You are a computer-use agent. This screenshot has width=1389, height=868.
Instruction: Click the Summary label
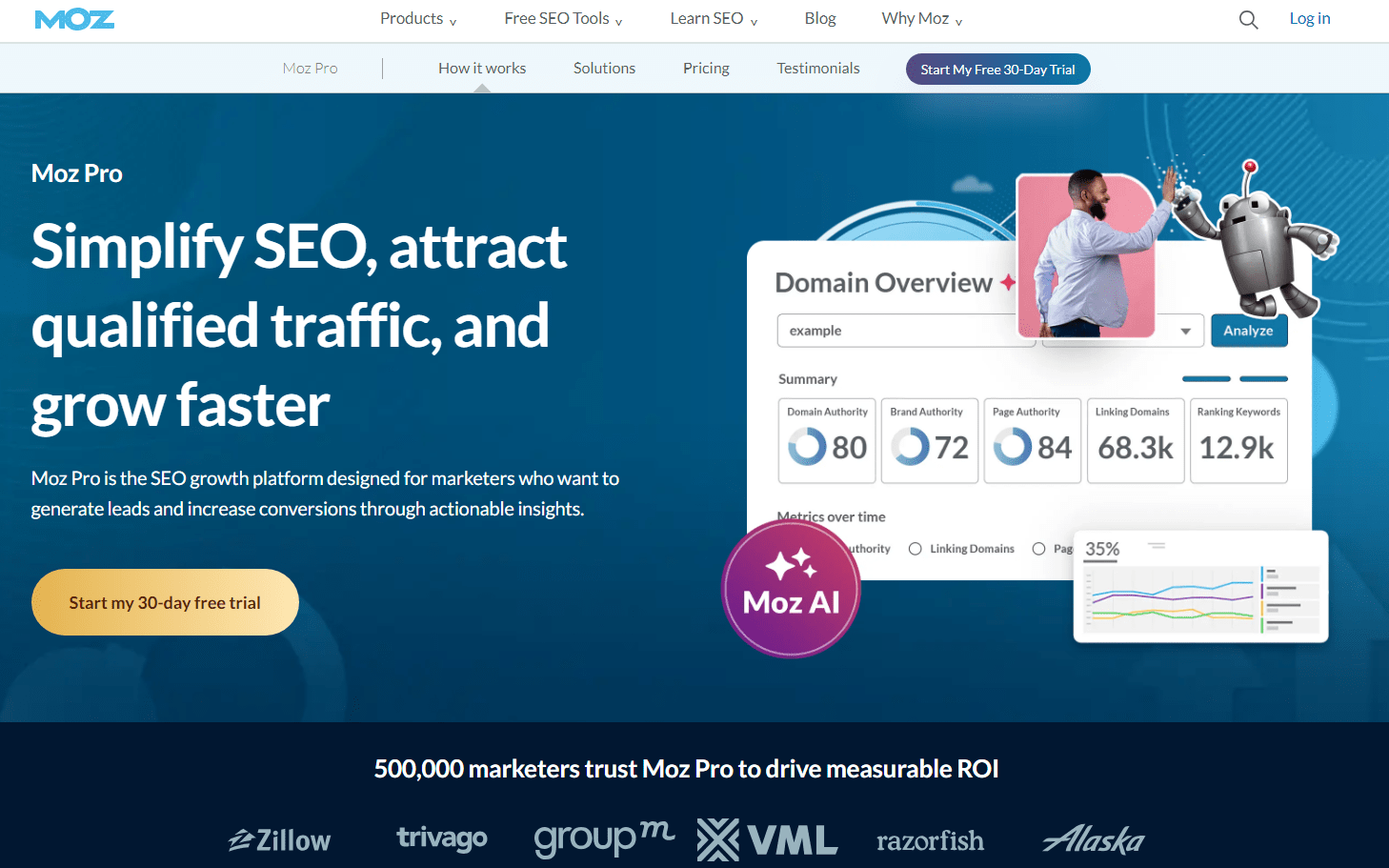[x=807, y=379]
